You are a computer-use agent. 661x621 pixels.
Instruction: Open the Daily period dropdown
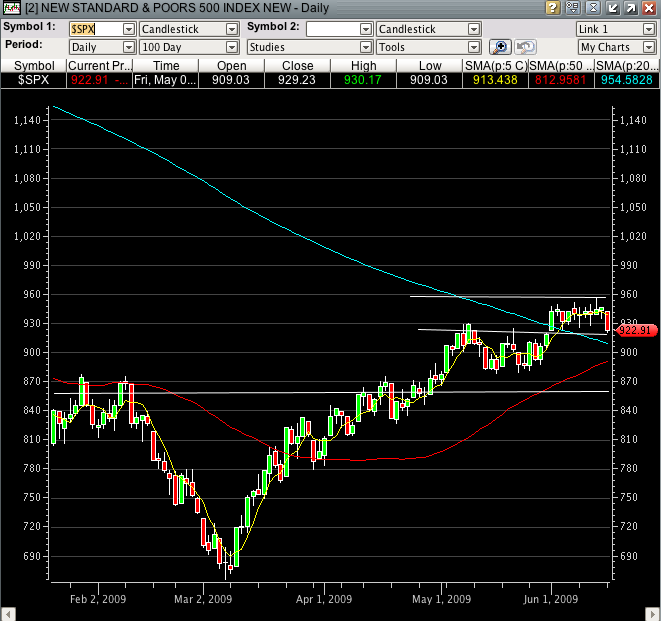(129, 47)
